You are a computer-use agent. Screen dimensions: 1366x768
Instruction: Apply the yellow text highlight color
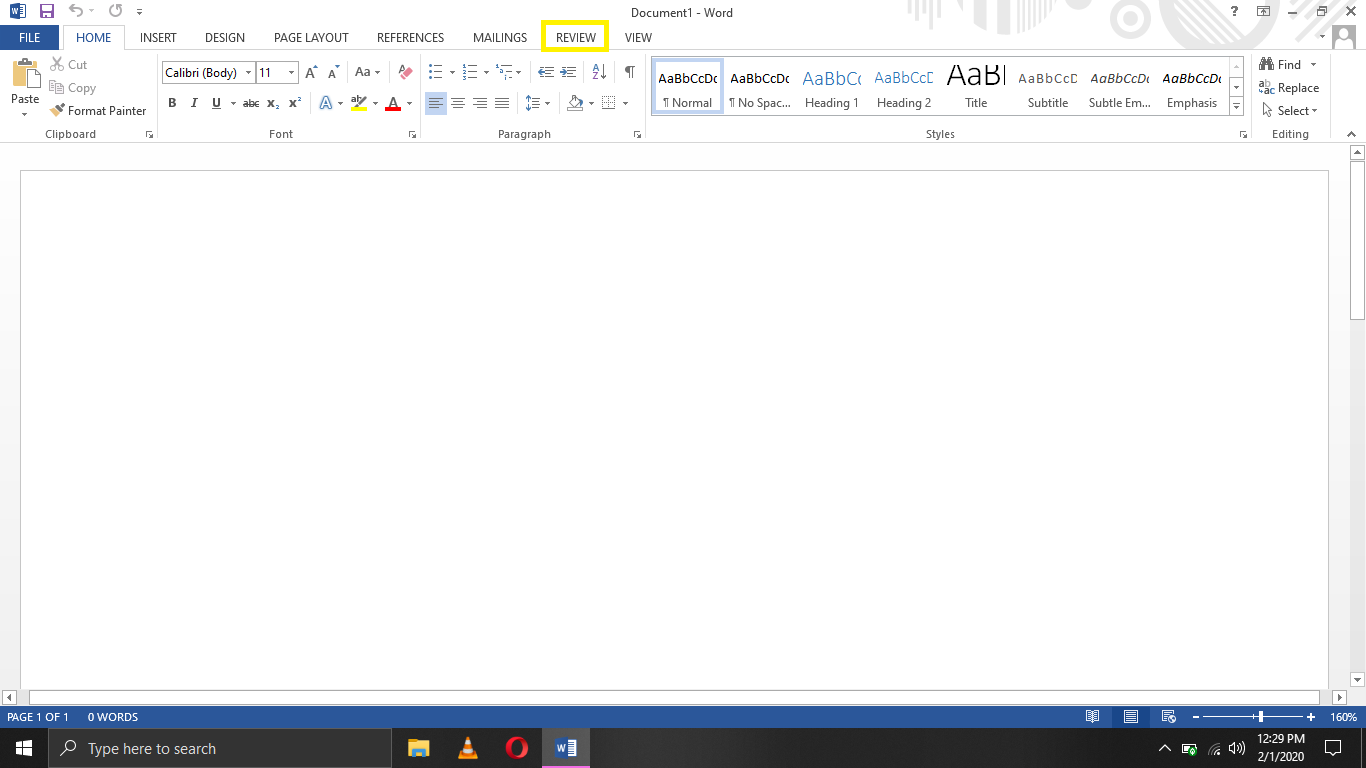tap(359, 103)
